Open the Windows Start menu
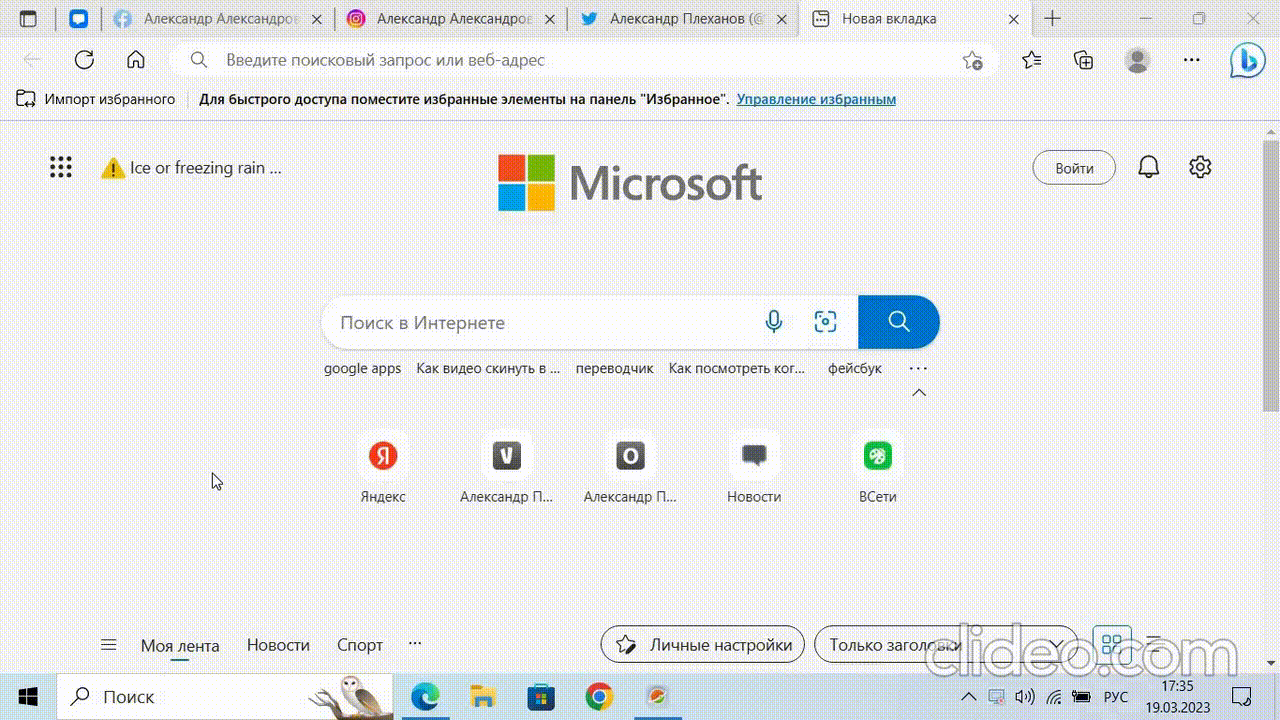The width and height of the screenshot is (1280, 720). click(27, 697)
